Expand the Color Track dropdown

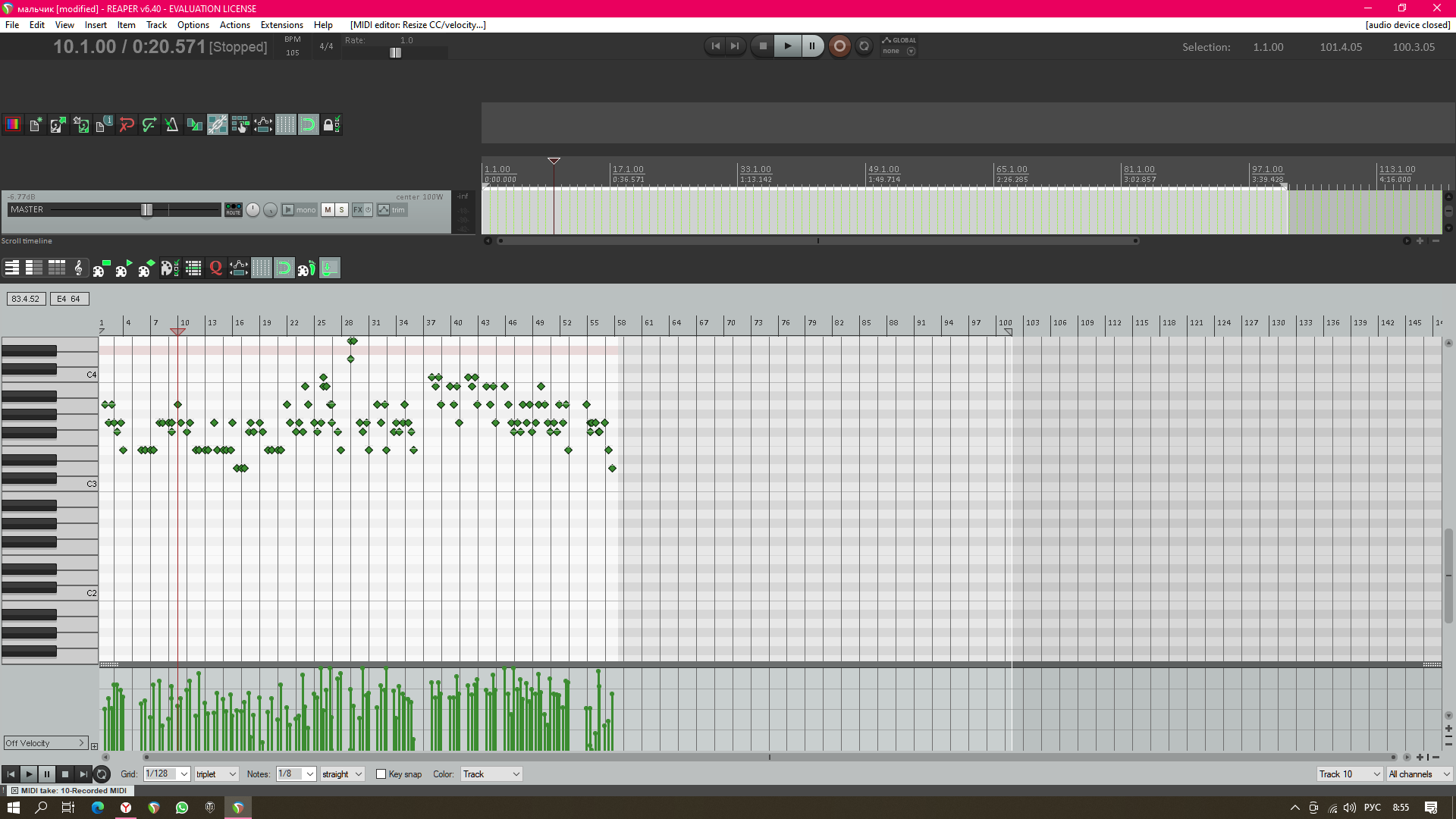pyautogui.click(x=516, y=774)
